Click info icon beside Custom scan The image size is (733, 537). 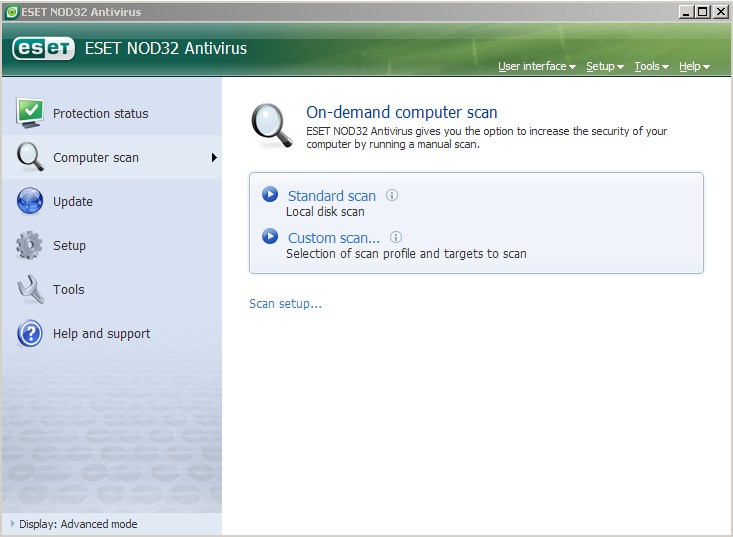pos(396,237)
